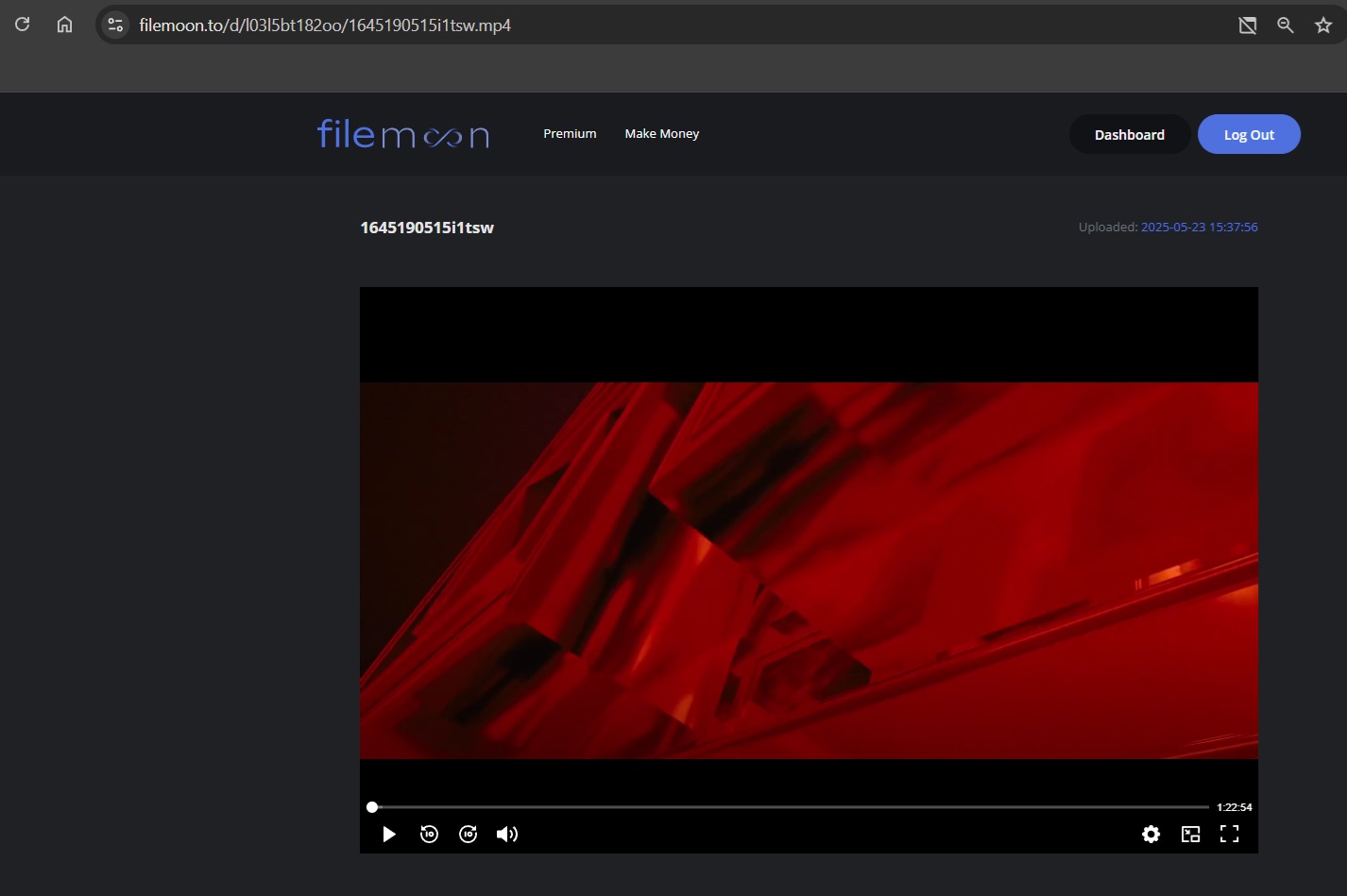
Task: Open the Premium menu item
Action: point(569,133)
